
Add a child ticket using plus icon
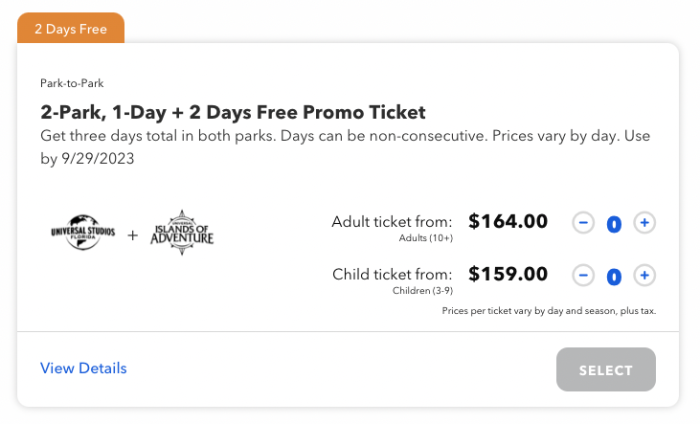click(644, 275)
